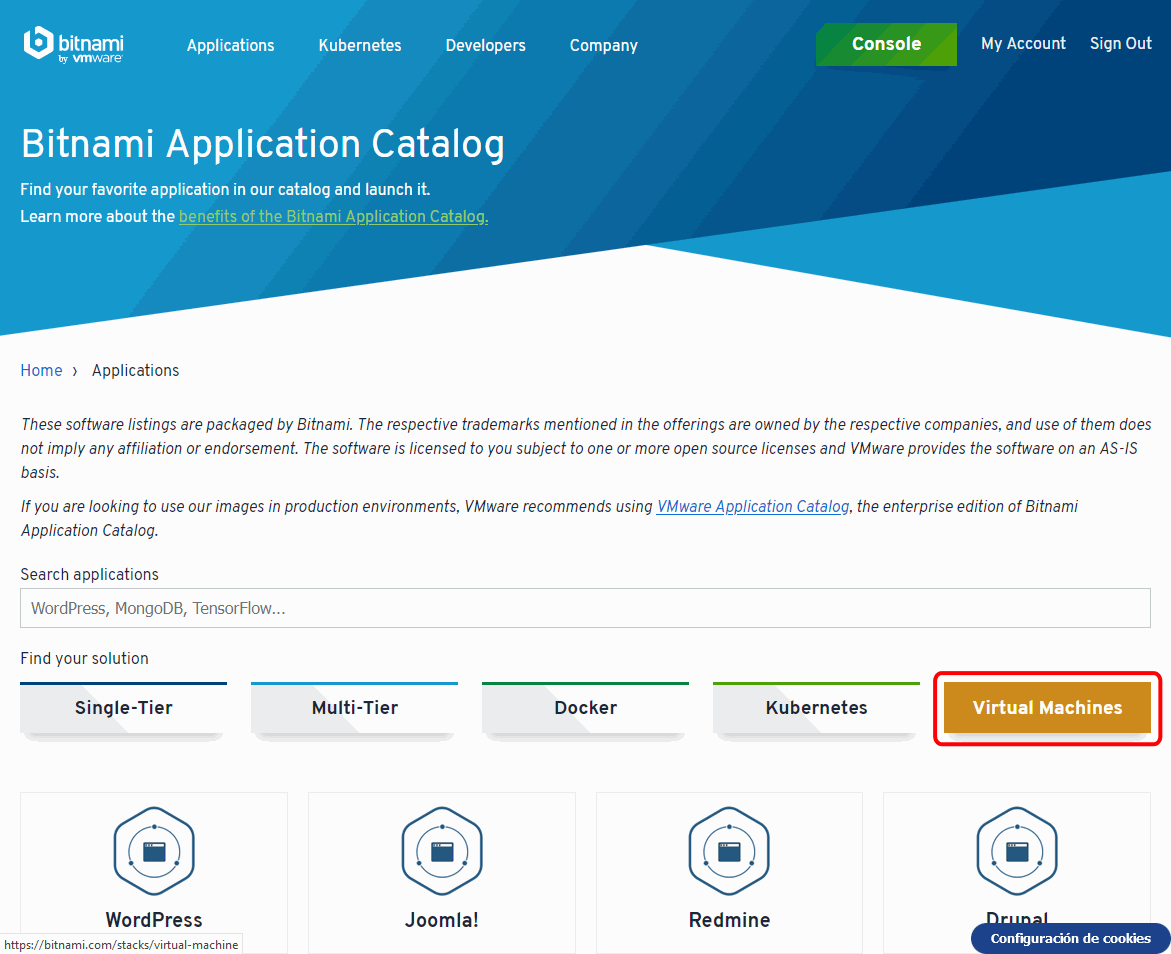Open Configuración de cookies button
The height and width of the screenshot is (954, 1171).
1070,938
